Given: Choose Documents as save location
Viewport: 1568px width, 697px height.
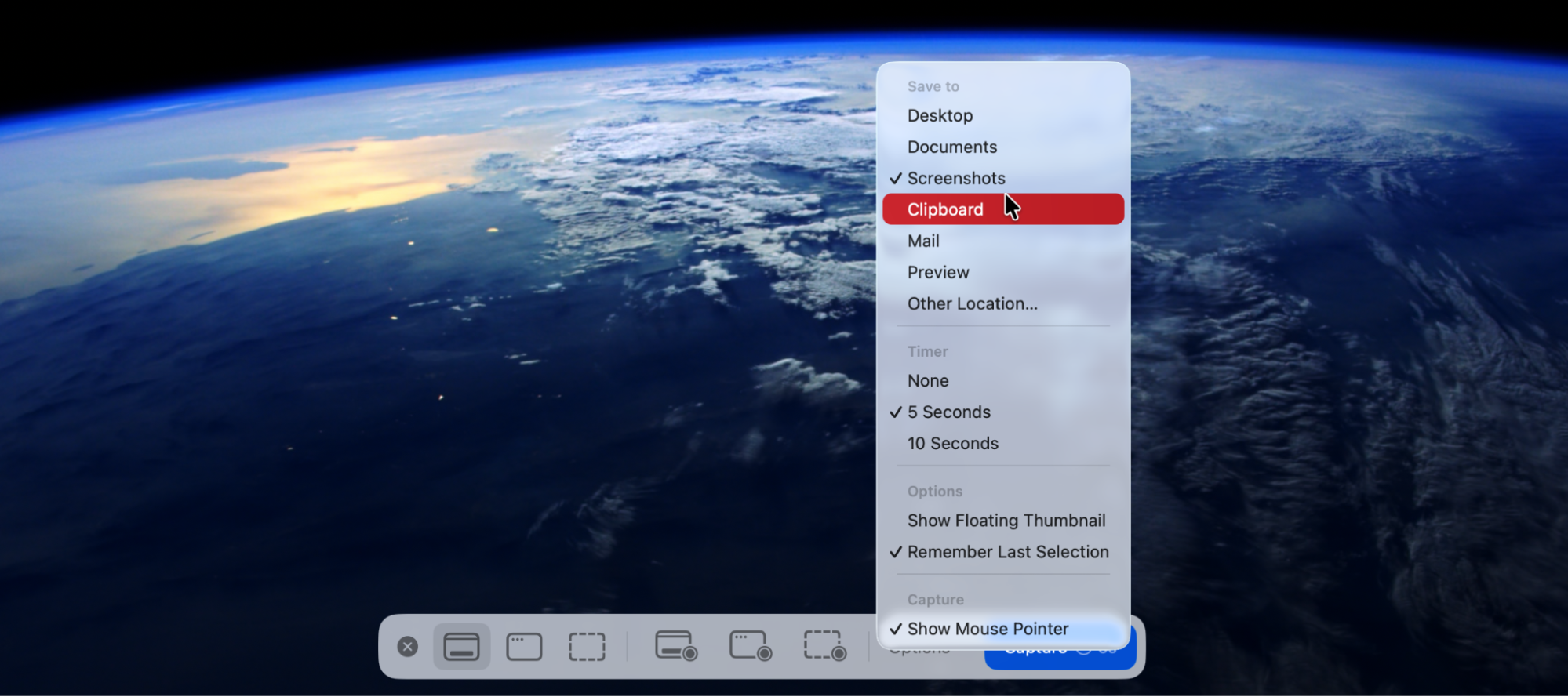Looking at the screenshot, I should (1003, 147).
